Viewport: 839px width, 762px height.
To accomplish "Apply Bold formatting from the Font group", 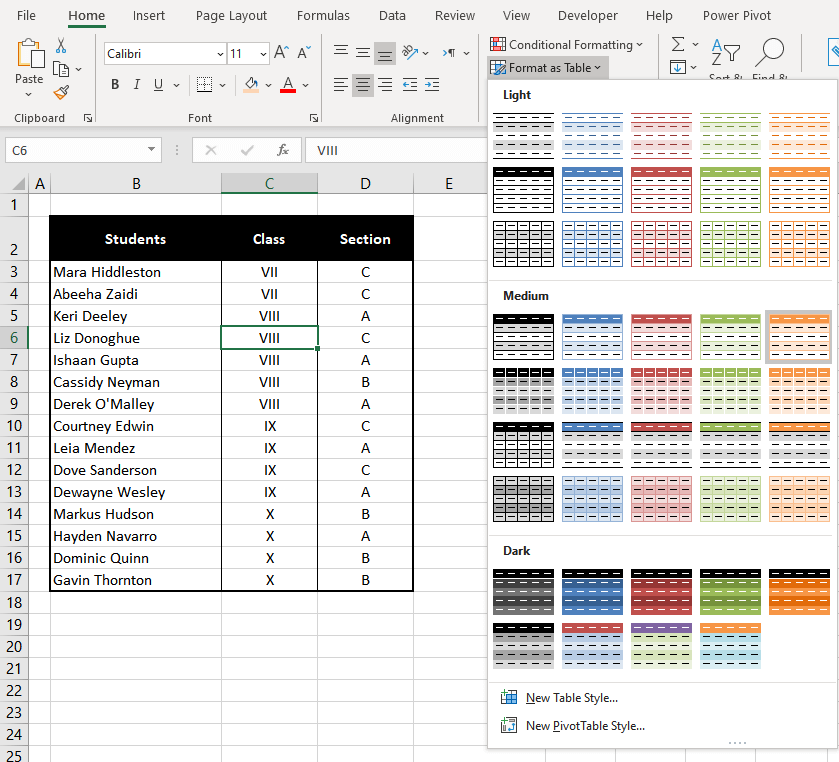I will pyautogui.click(x=114, y=84).
